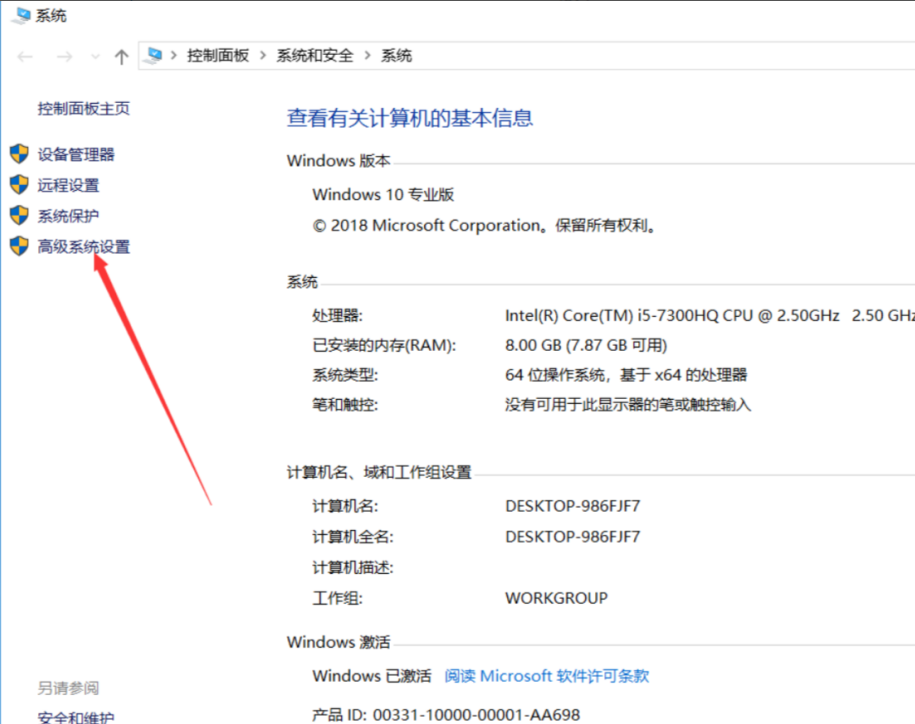Click the WORKGROUP value
This screenshot has width=915, height=724.
point(556,598)
